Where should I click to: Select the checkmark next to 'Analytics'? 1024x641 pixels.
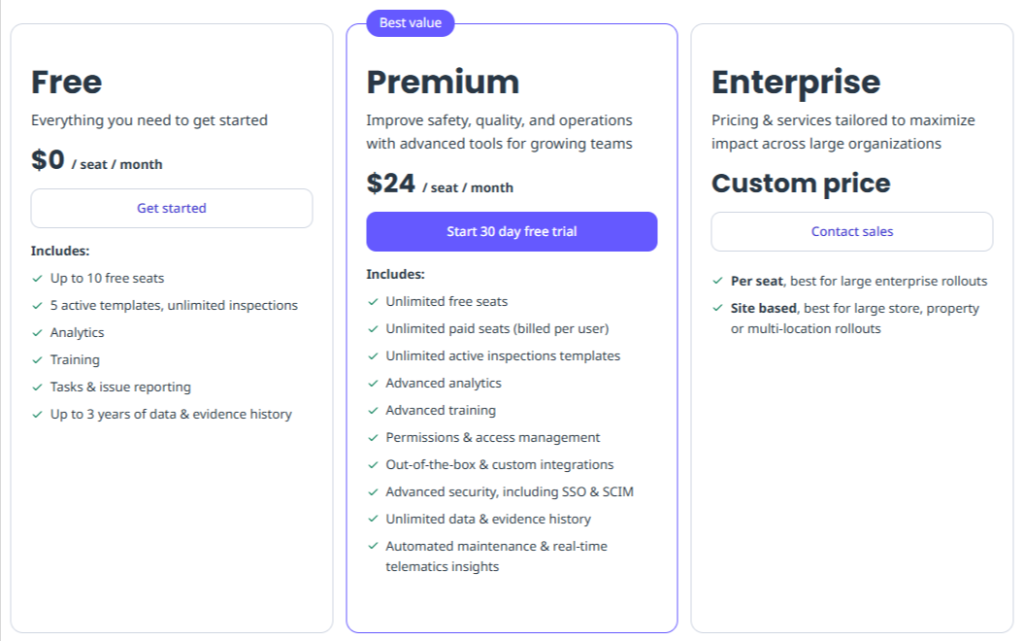[x=36, y=332]
